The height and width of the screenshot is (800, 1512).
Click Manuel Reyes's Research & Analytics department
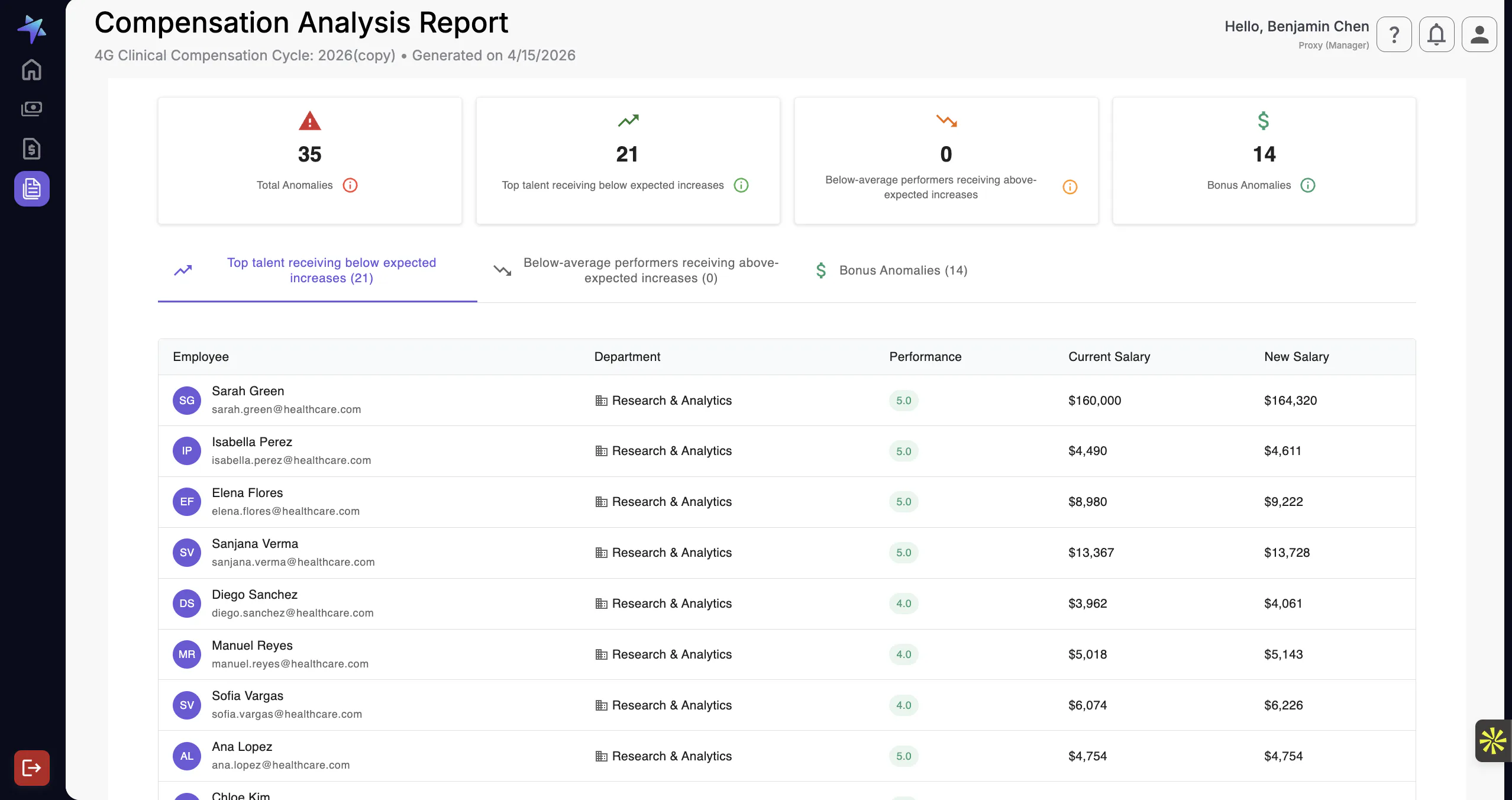[x=663, y=654]
